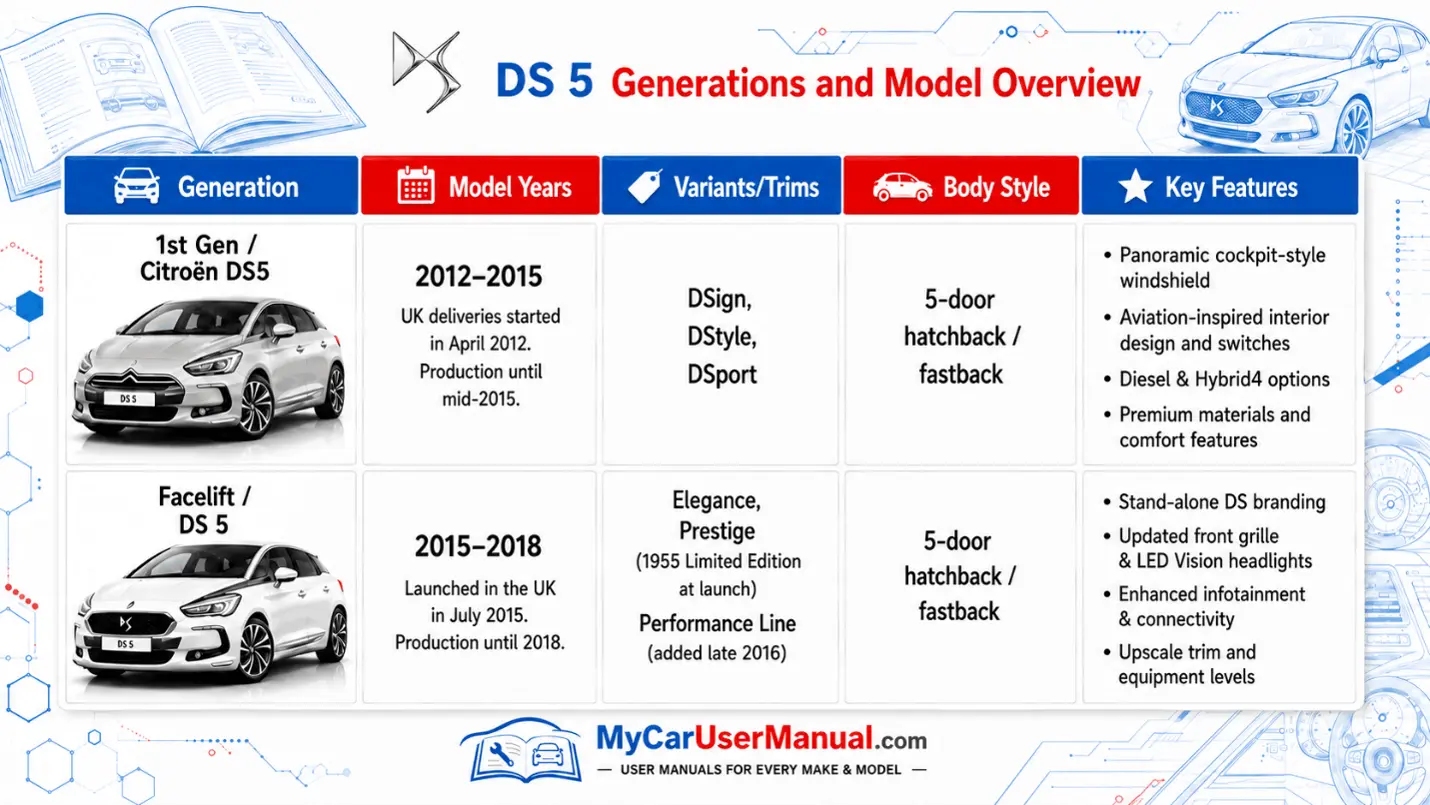1430x805 pixels.
Task: Open the MyCarUserManual.com link
Action: (761, 739)
